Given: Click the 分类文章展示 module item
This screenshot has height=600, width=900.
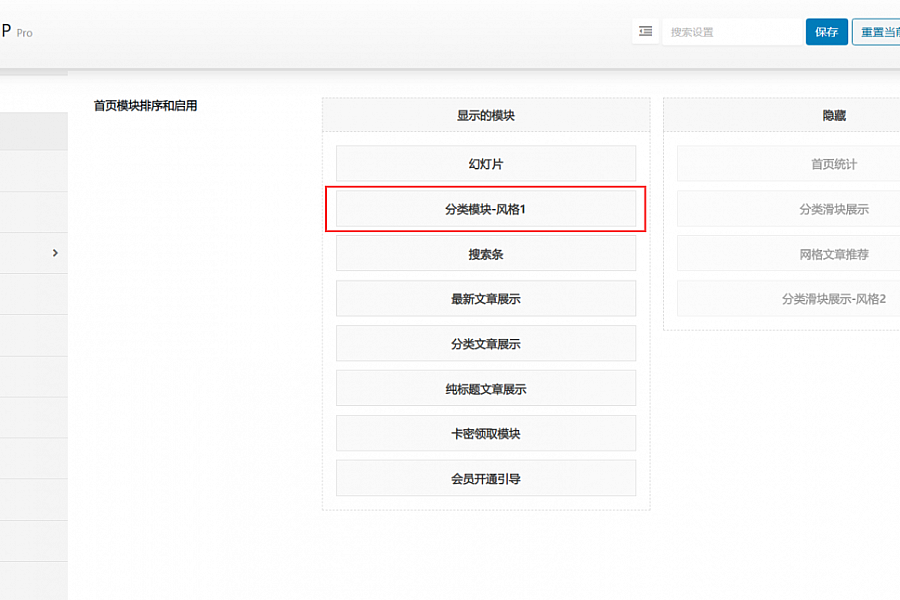Looking at the screenshot, I should pos(485,344).
